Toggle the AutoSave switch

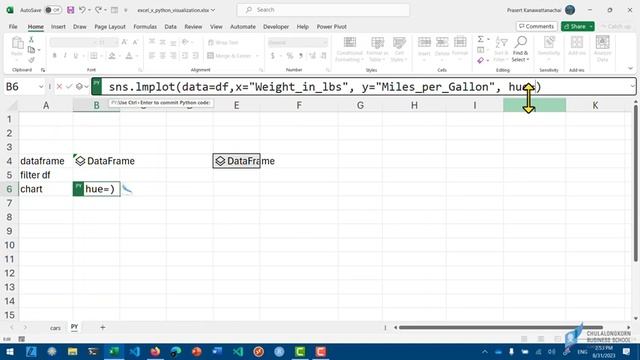53,10
